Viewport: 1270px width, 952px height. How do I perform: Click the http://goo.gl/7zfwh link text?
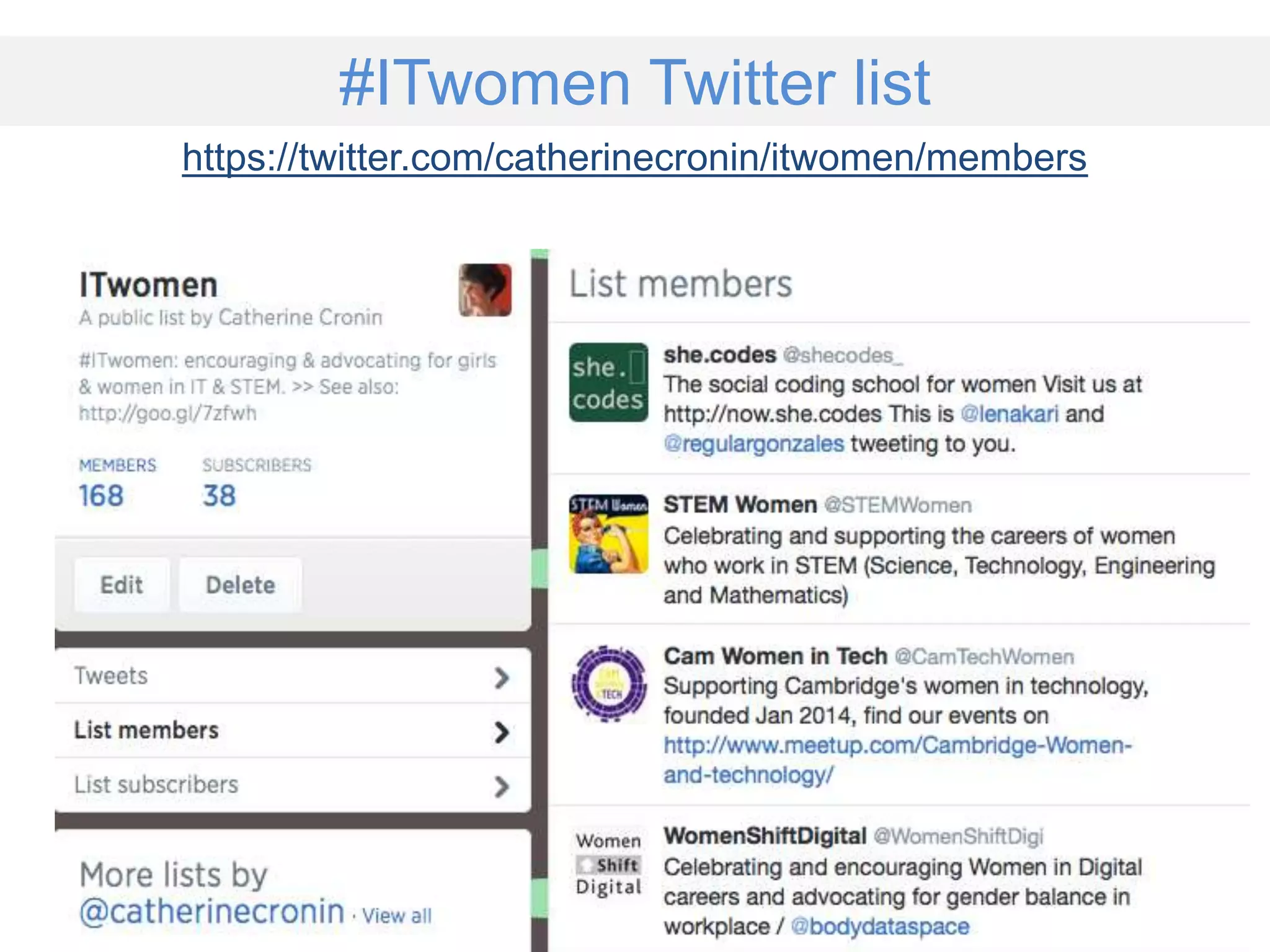(x=167, y=413)
